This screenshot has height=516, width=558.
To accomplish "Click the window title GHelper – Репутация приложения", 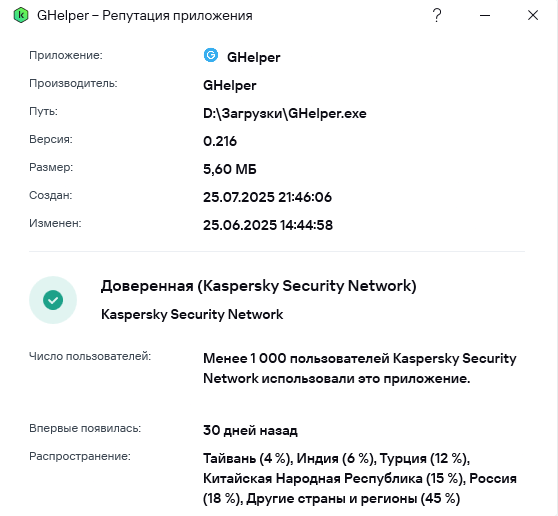I will [x=145, y=16].
